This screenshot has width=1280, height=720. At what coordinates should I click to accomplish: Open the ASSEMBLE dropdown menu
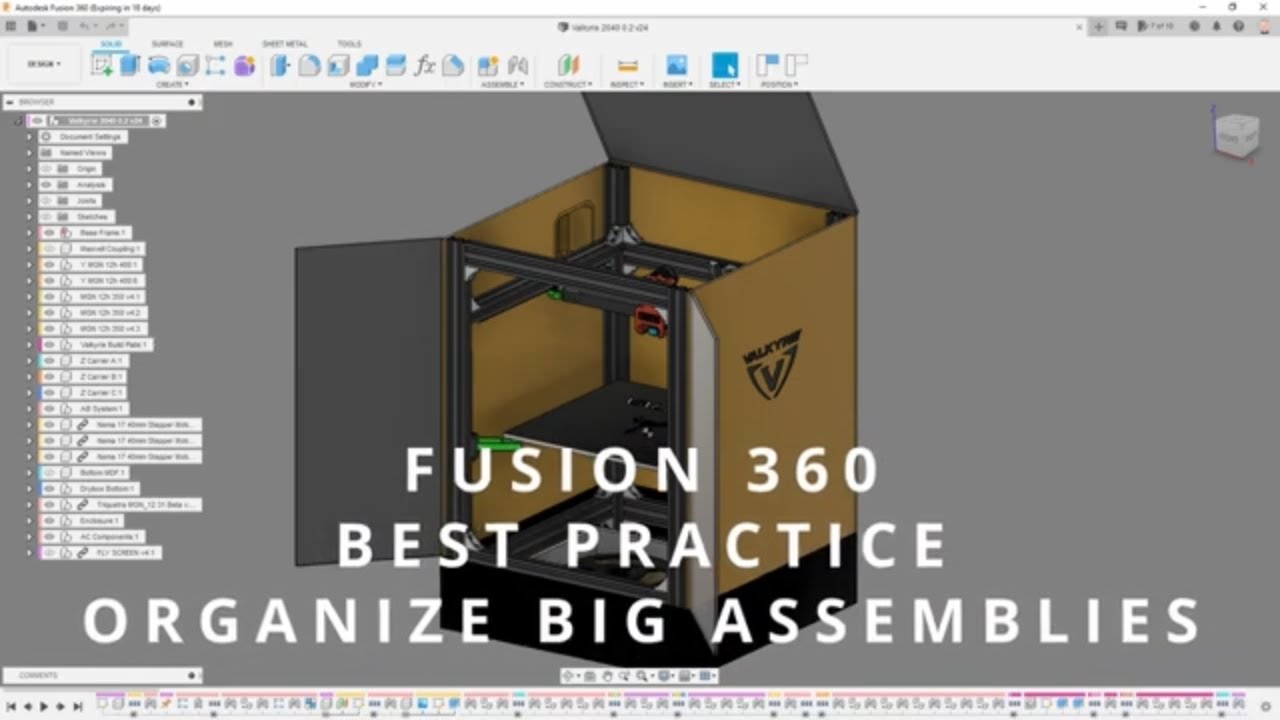pos(503,85)
